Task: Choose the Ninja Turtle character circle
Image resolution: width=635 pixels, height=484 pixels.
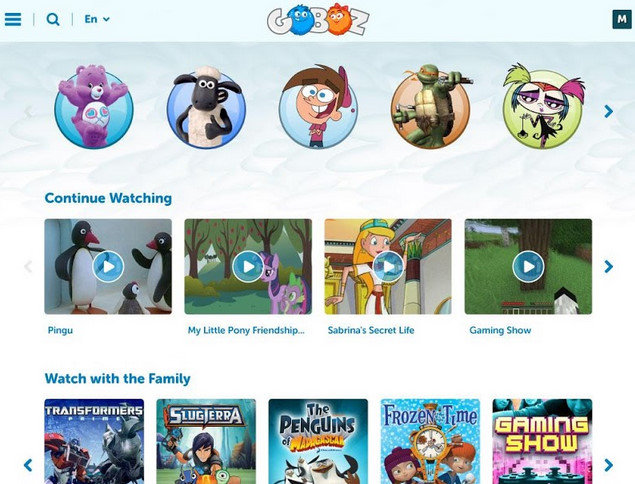Action: (431, 107)
